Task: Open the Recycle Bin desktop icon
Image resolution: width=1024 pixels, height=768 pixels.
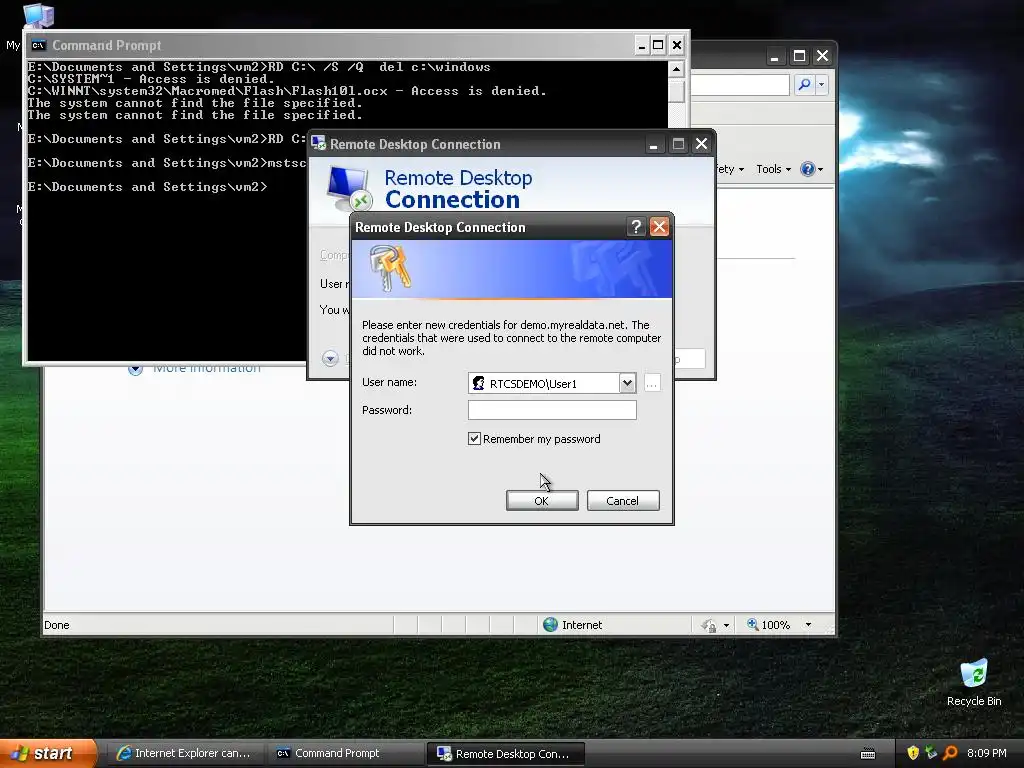Action: pyautogui.click(x=974, y=682)
